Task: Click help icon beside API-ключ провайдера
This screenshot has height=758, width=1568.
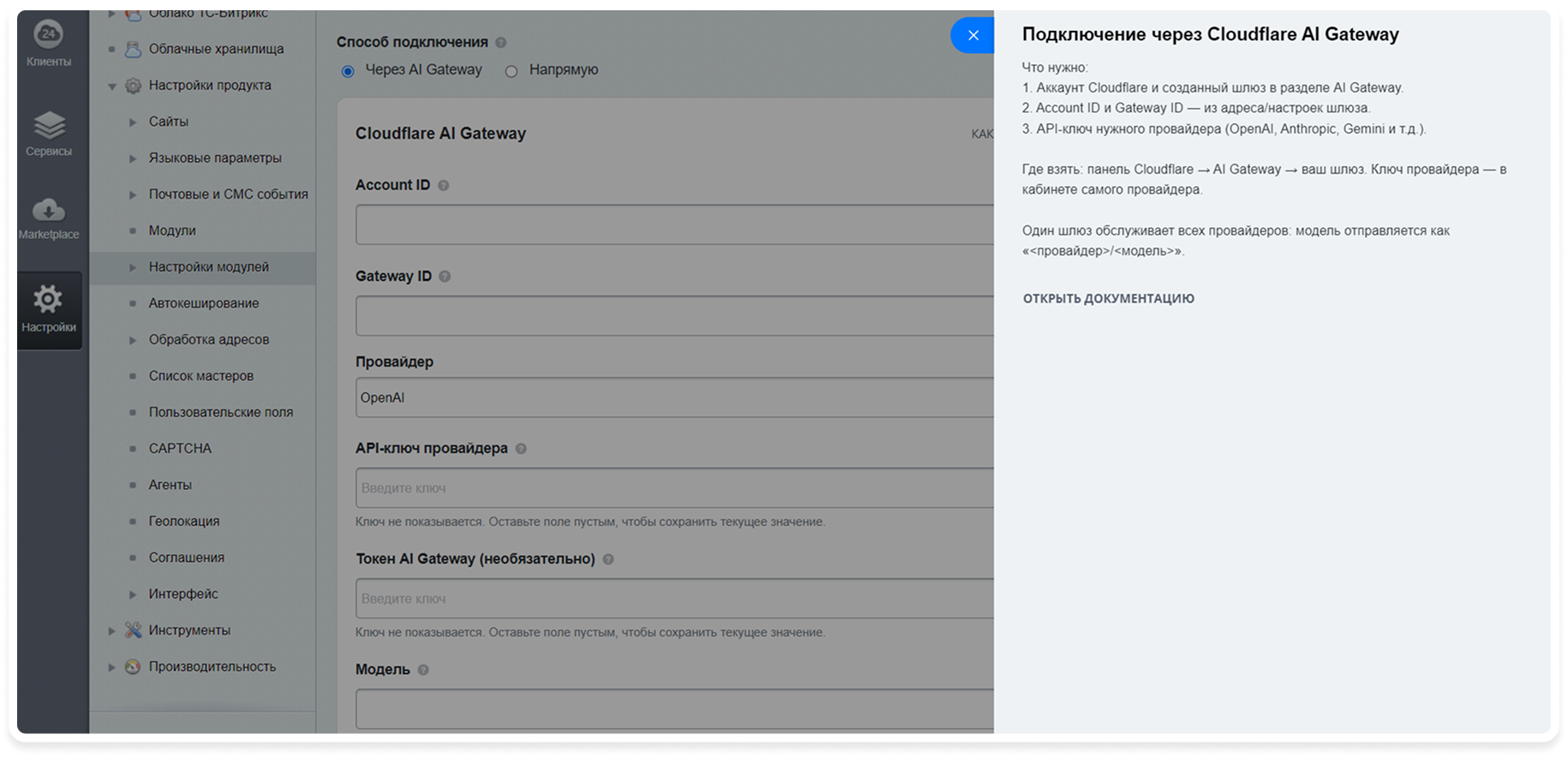Action: coord(521,449)
